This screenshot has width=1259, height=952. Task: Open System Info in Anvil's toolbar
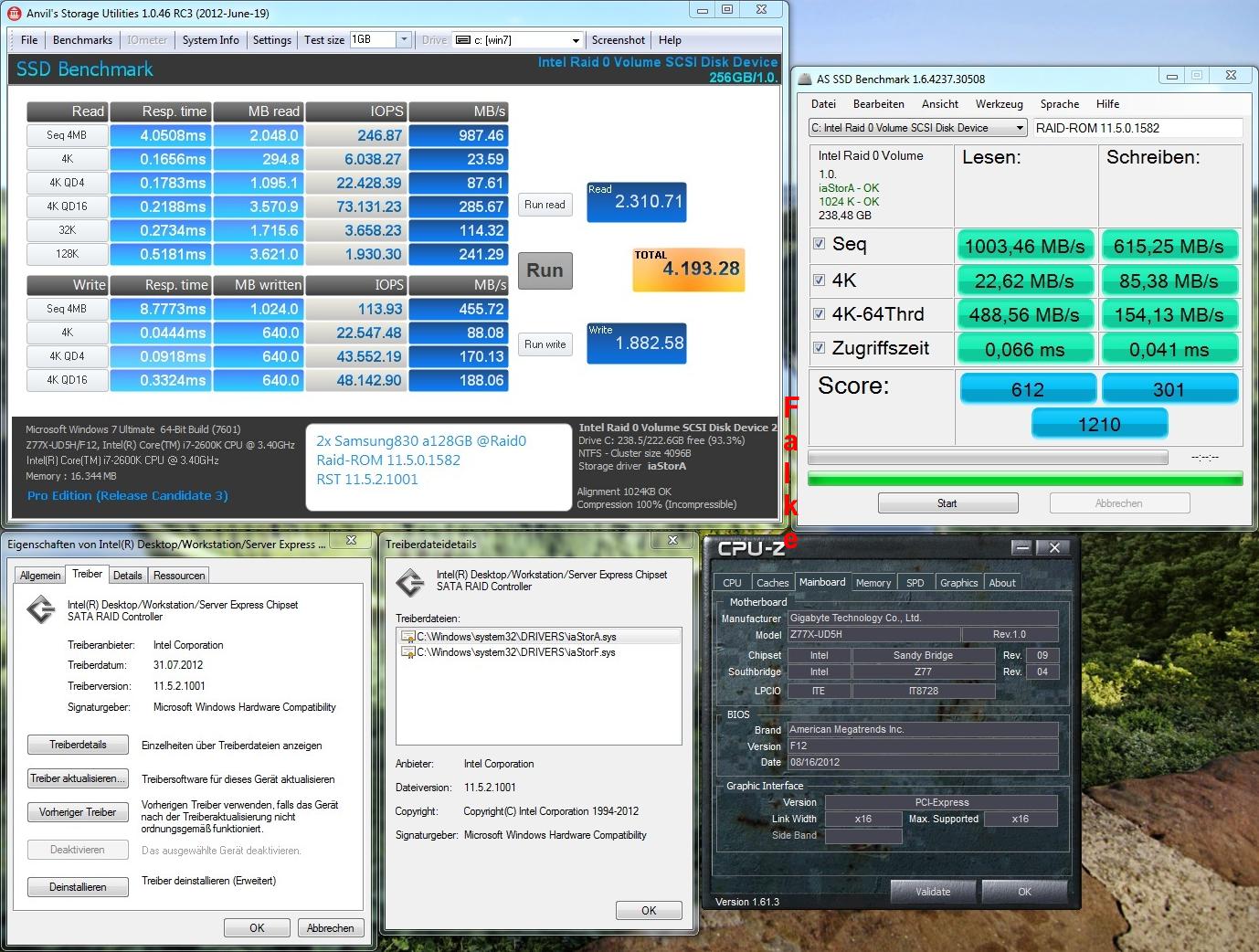210,40
